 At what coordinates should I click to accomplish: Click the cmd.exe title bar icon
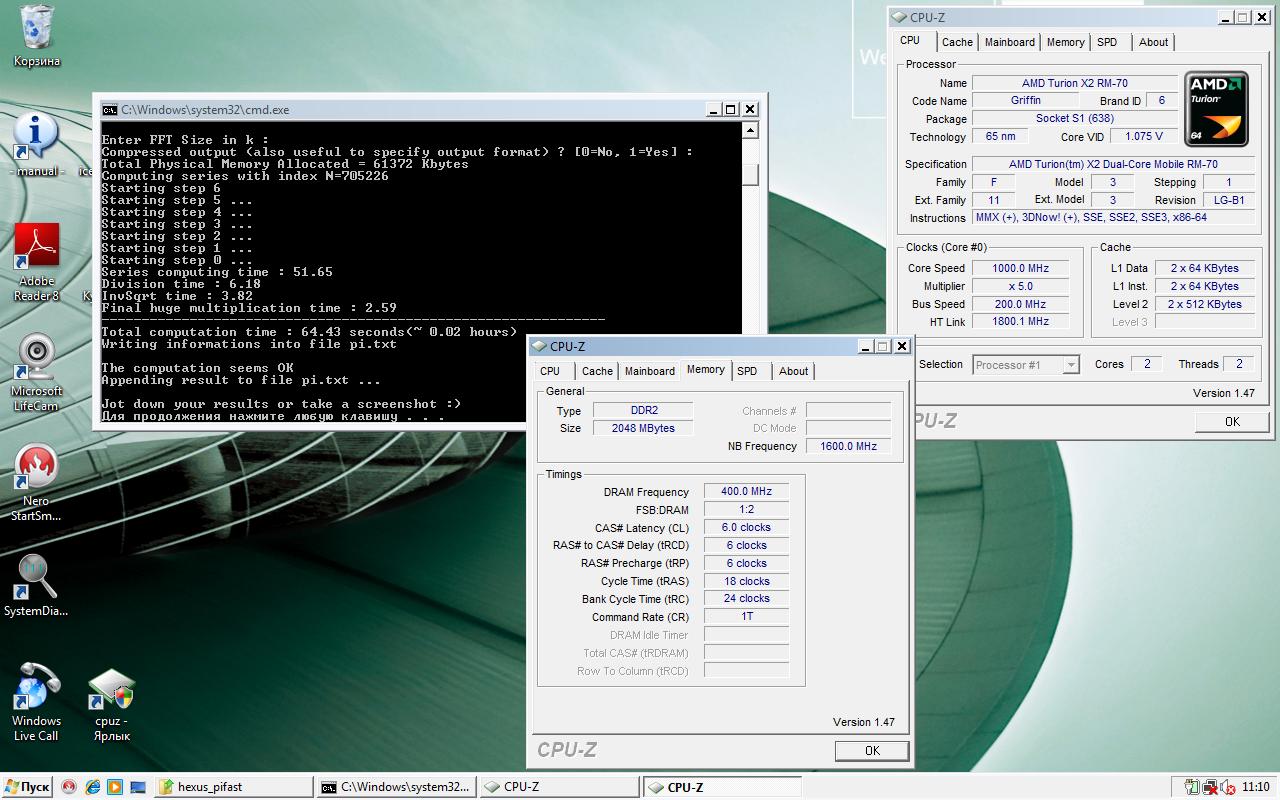pos(110,110)
